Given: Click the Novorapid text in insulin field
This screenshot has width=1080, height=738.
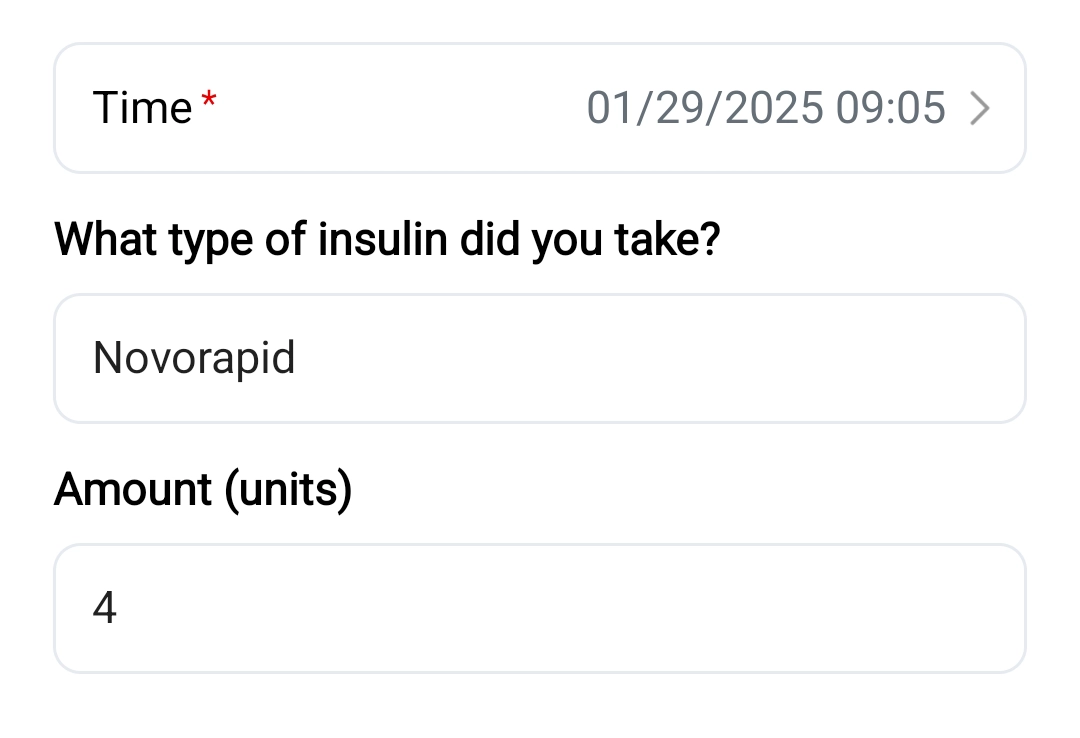Looking at the screenshot, I should click(194, 358).
